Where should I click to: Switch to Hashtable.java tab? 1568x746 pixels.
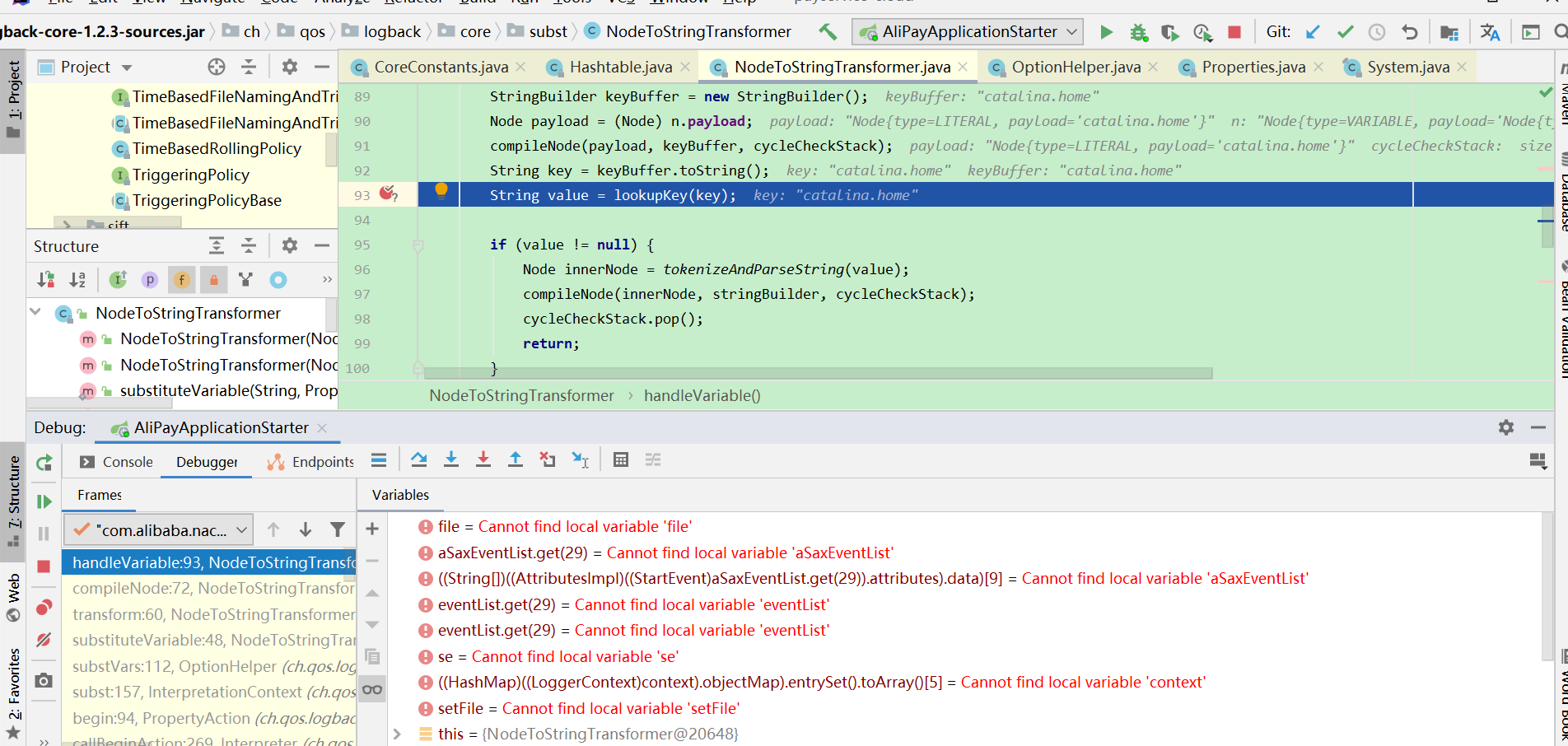coord(621,67)
